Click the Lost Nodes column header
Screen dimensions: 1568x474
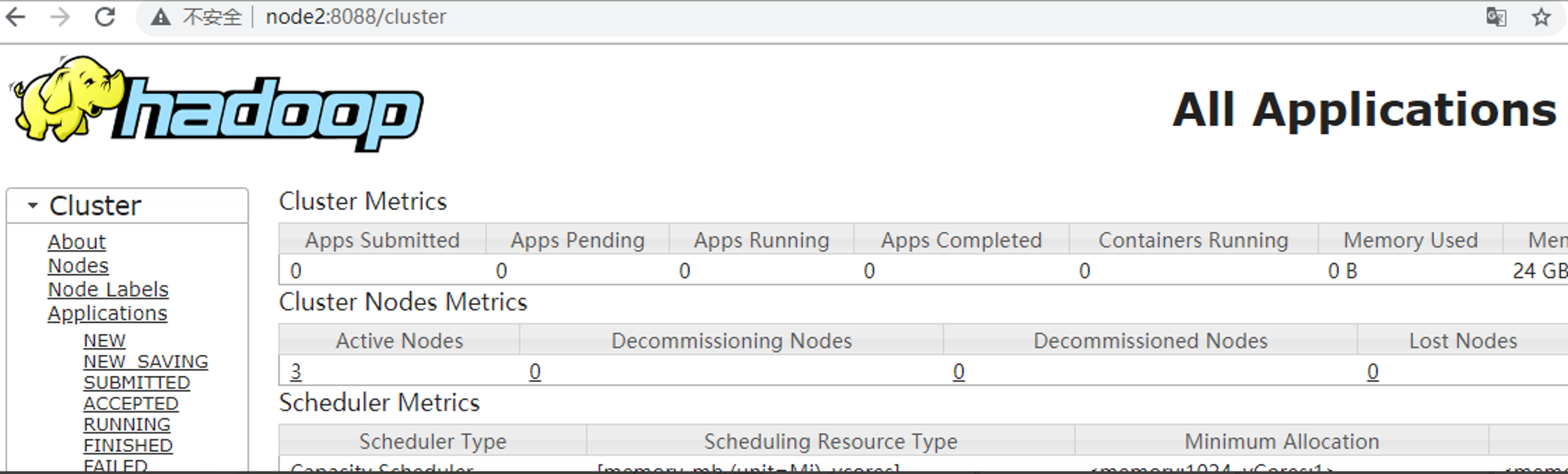coord(1463,341)
